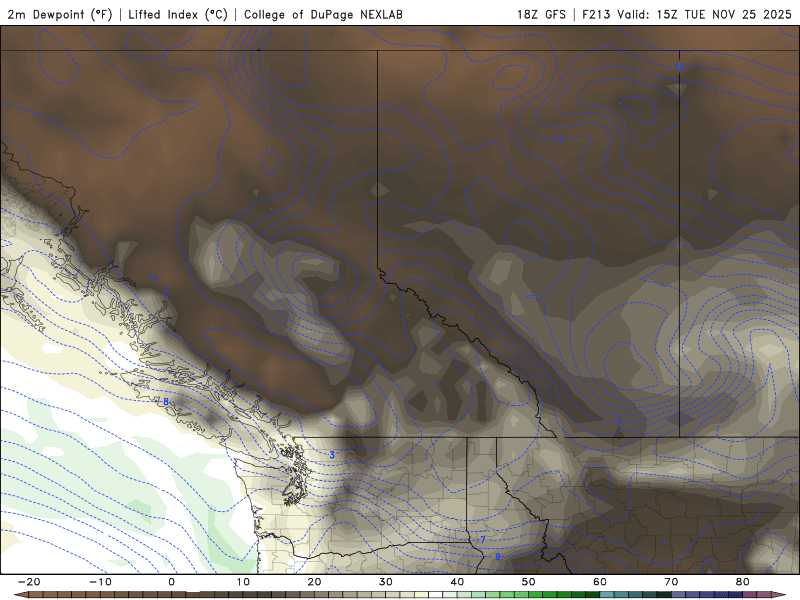Viewport: 800px width, 600px height.
Task: Click the 30 label on the color scale
Action: click(386, 582)
